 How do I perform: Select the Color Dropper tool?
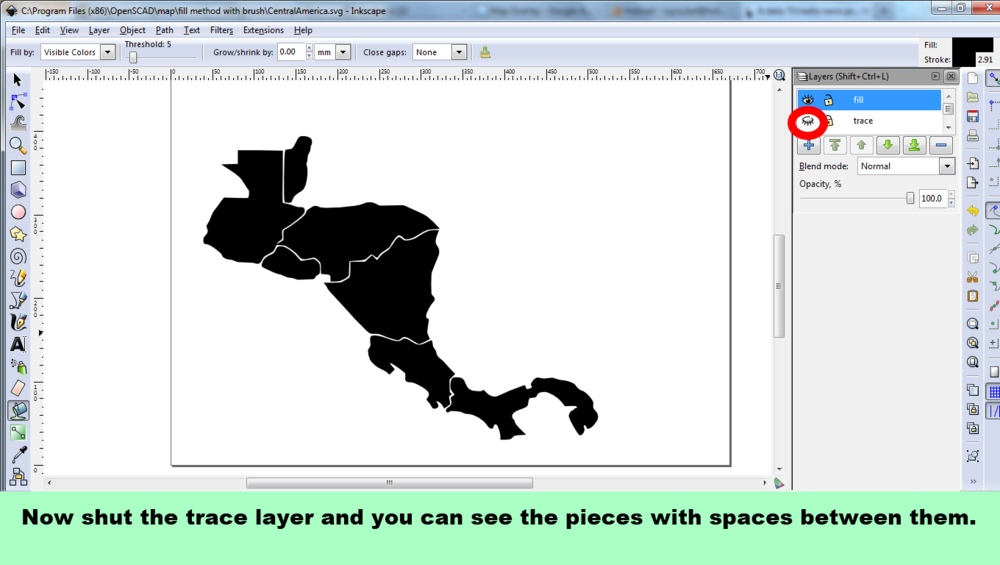coord(18,454)
